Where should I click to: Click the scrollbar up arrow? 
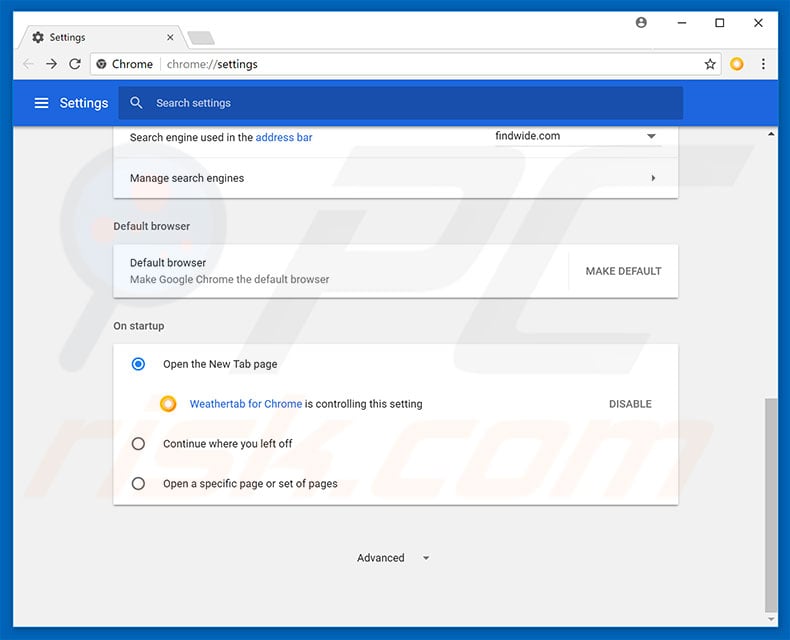(x=771, y=134)
